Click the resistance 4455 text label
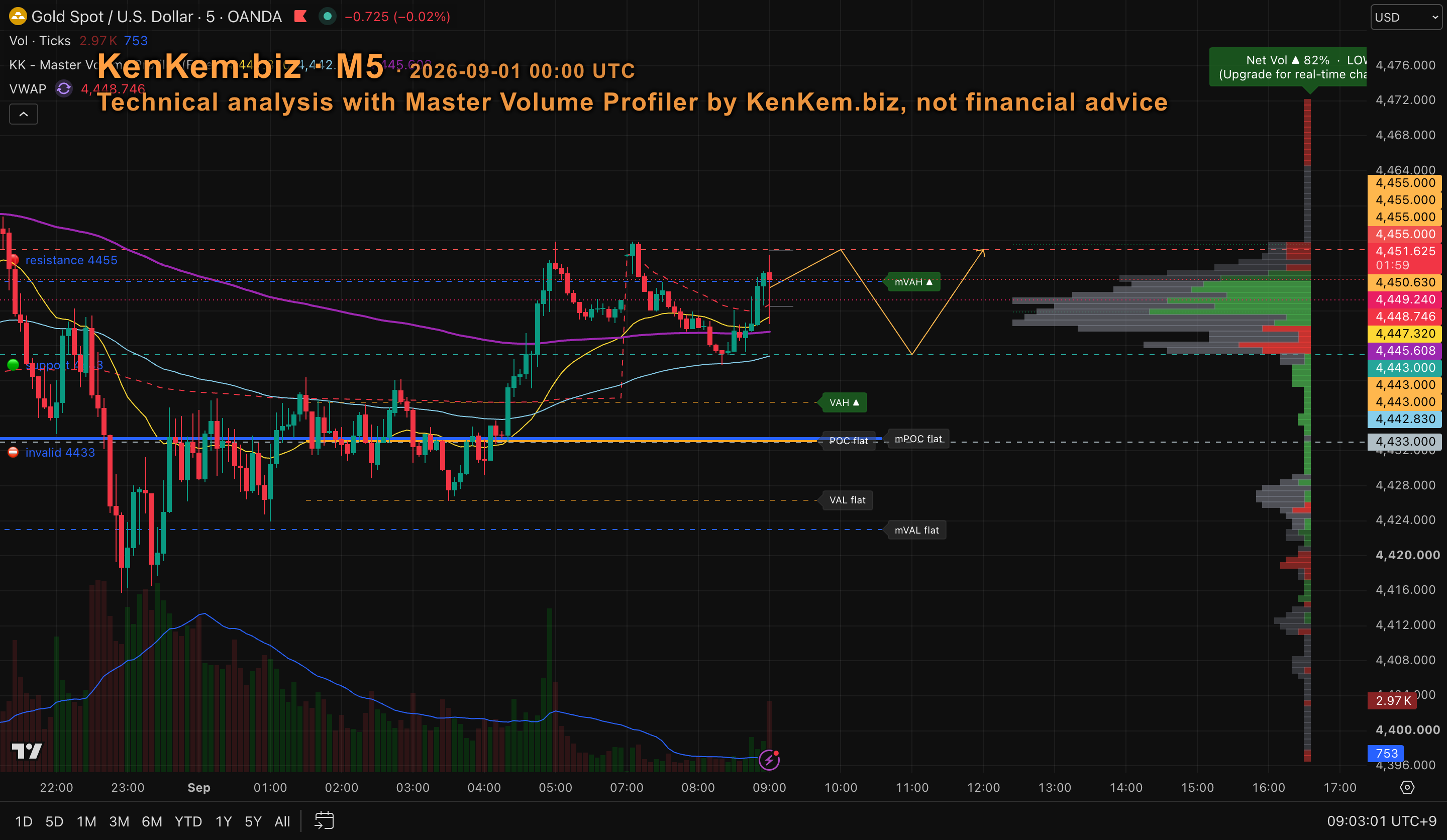 pos(71,260)
